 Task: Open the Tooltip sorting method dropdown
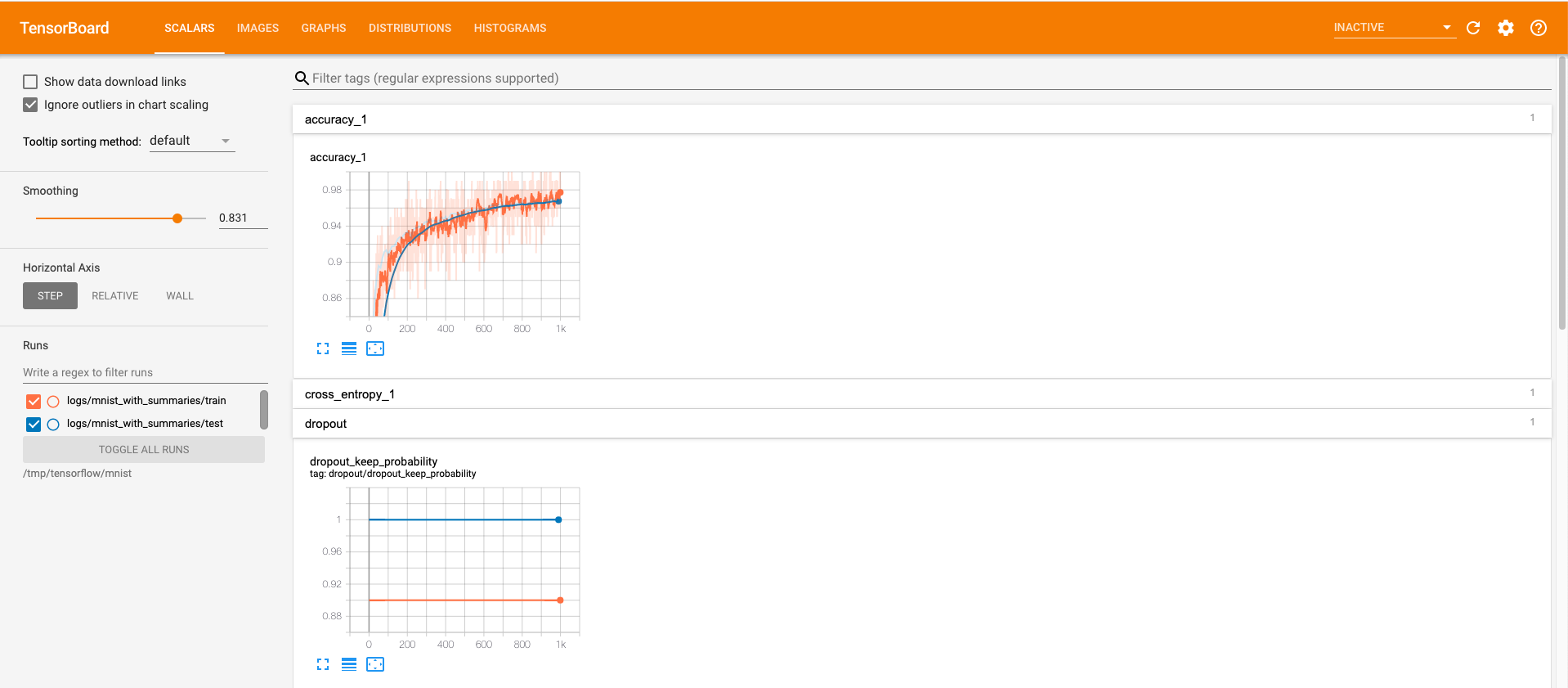[192, 141]
